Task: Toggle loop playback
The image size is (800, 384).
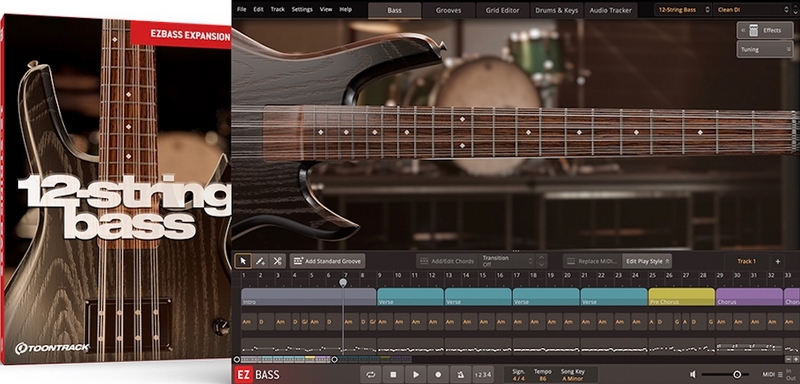Action: 371,375
